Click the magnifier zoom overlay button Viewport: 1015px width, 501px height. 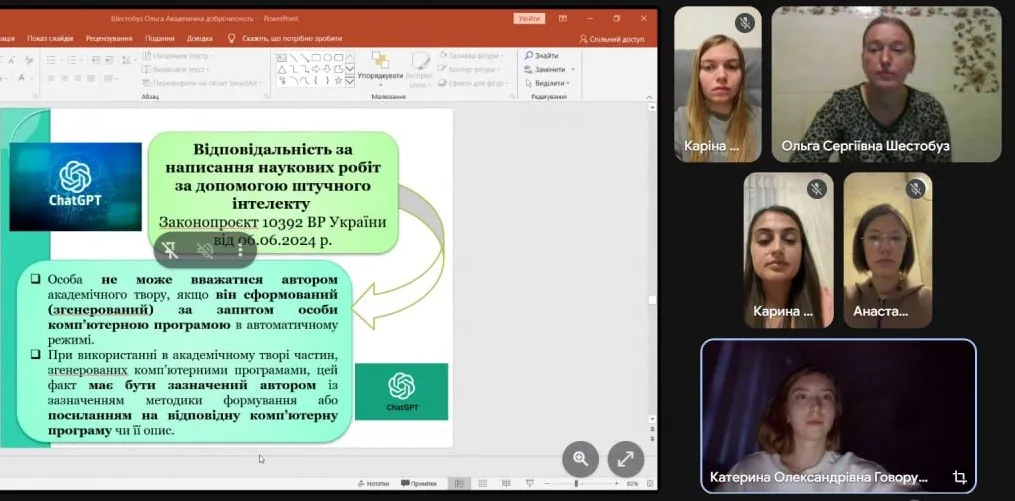pyautogui.click(x=581, y=459)
